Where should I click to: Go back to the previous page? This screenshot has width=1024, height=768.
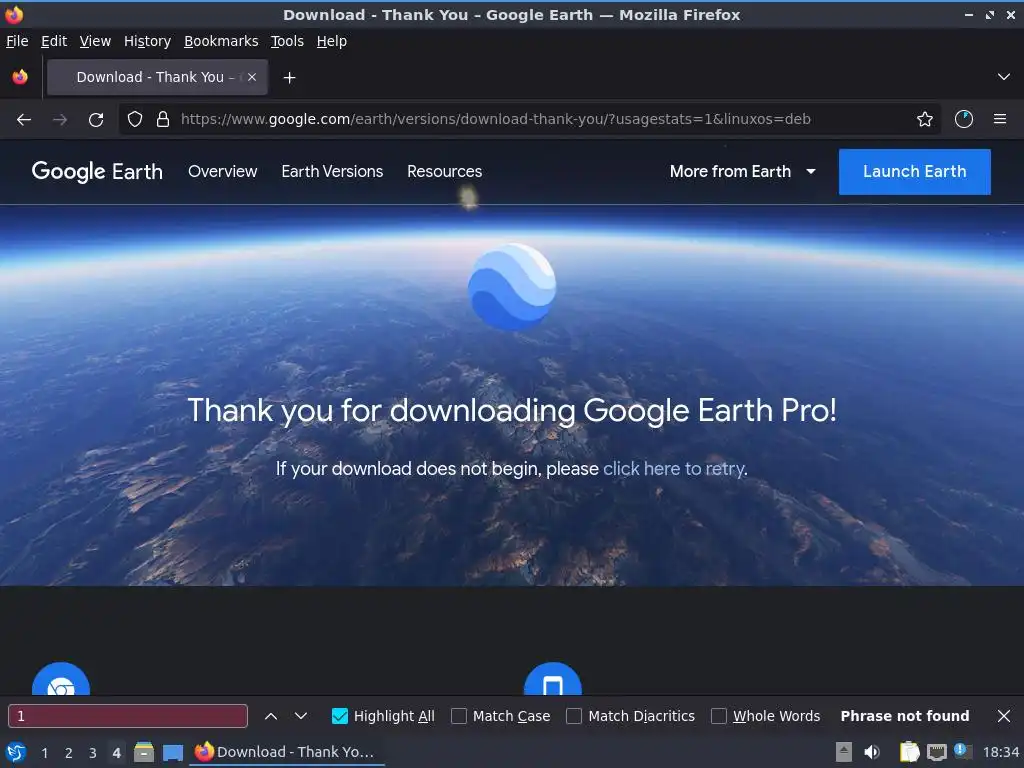click(24, 120)
